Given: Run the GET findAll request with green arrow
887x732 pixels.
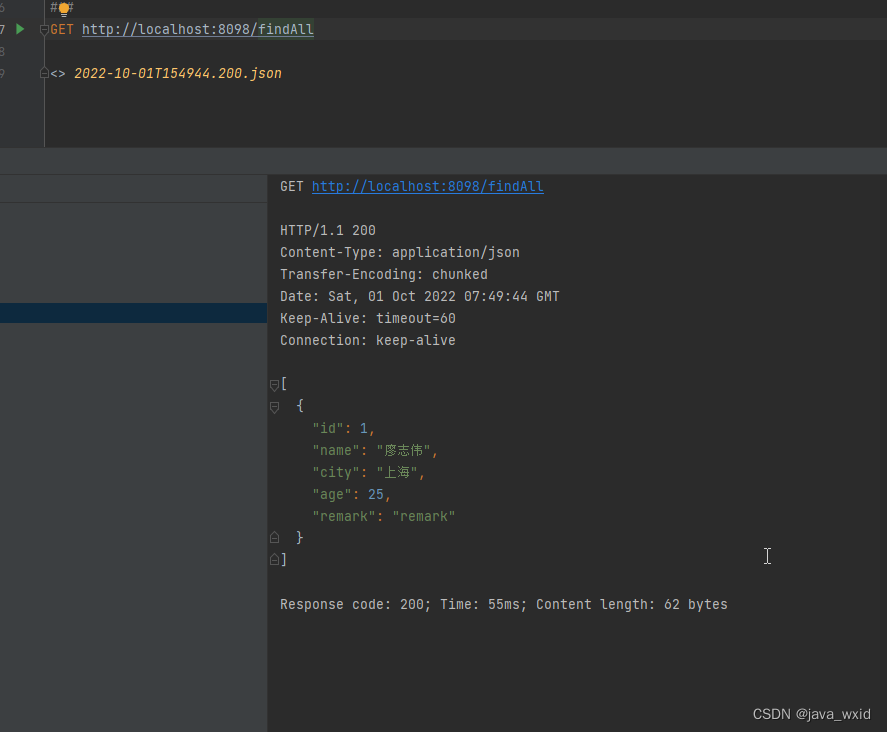Looking at the screenshot, I should coord(20,29).
